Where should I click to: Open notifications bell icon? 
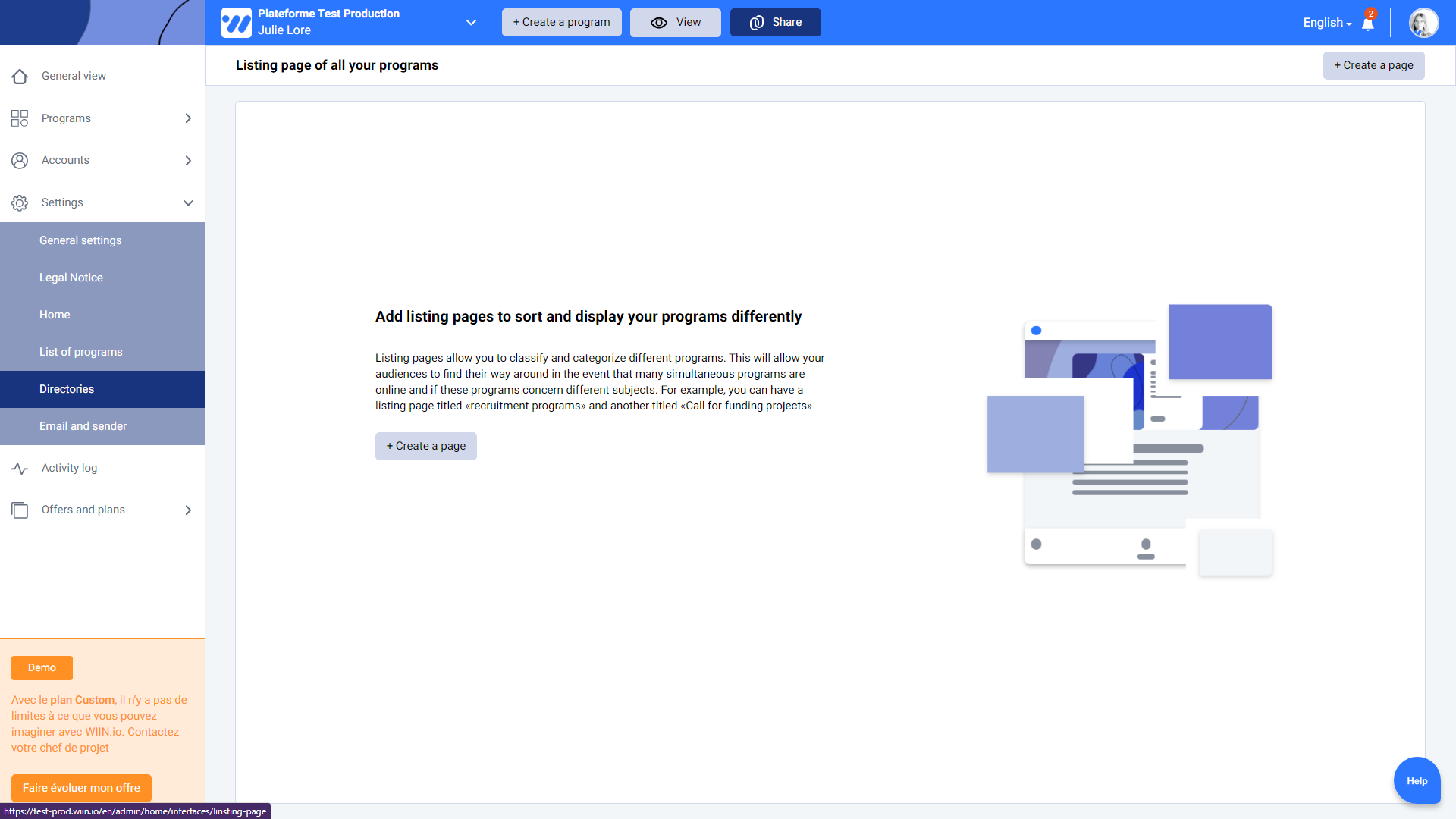coord(1368,23)
